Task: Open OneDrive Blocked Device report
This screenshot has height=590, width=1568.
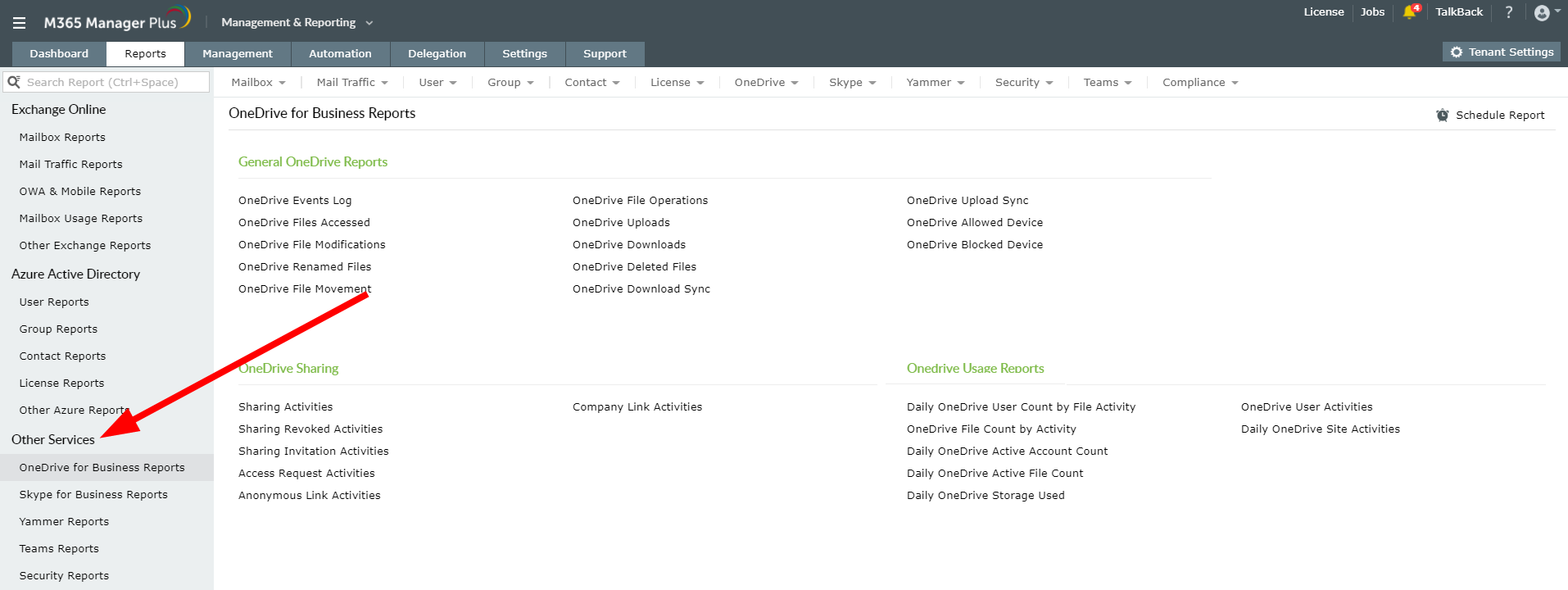Action: (975, 245)
